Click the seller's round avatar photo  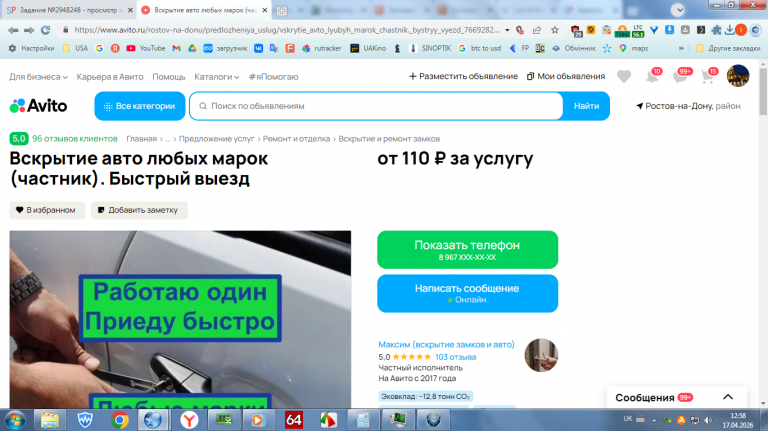541,355
